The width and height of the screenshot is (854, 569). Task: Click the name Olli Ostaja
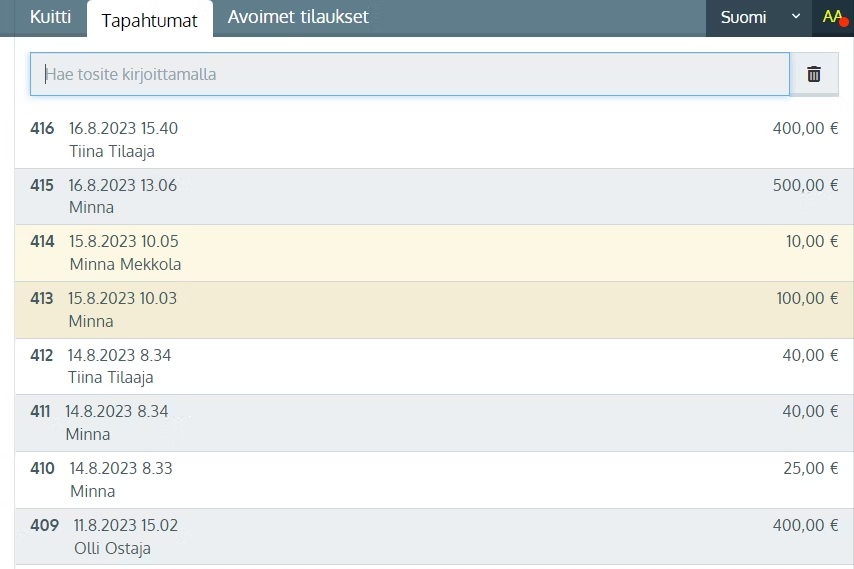pos(112,548)
